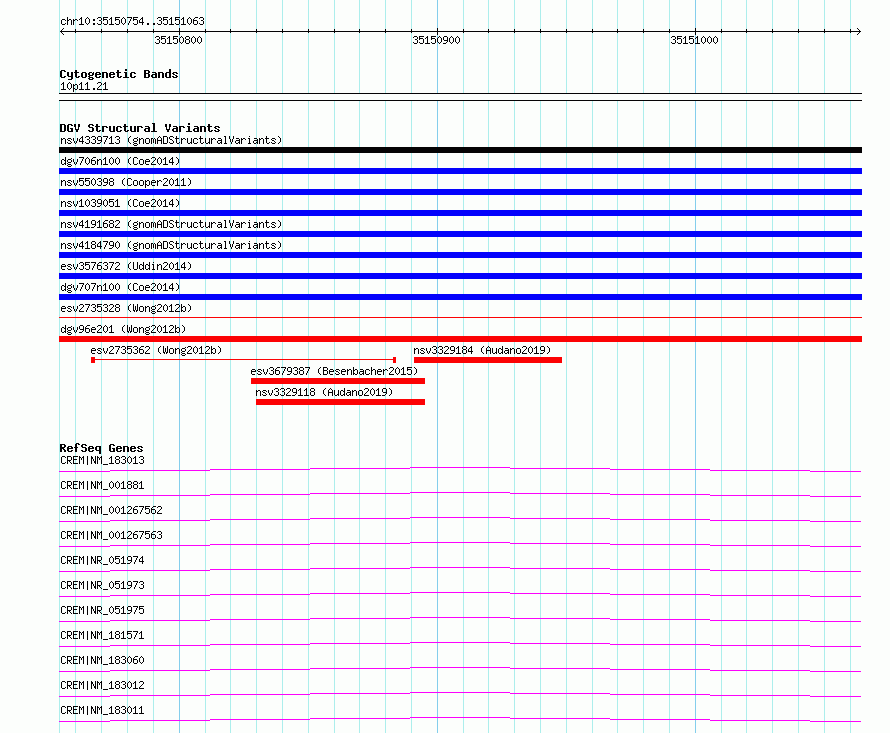Viewport: 890px width, 733px height.
Task: Click ruler position label 35150800
Action: coord(178,40)
